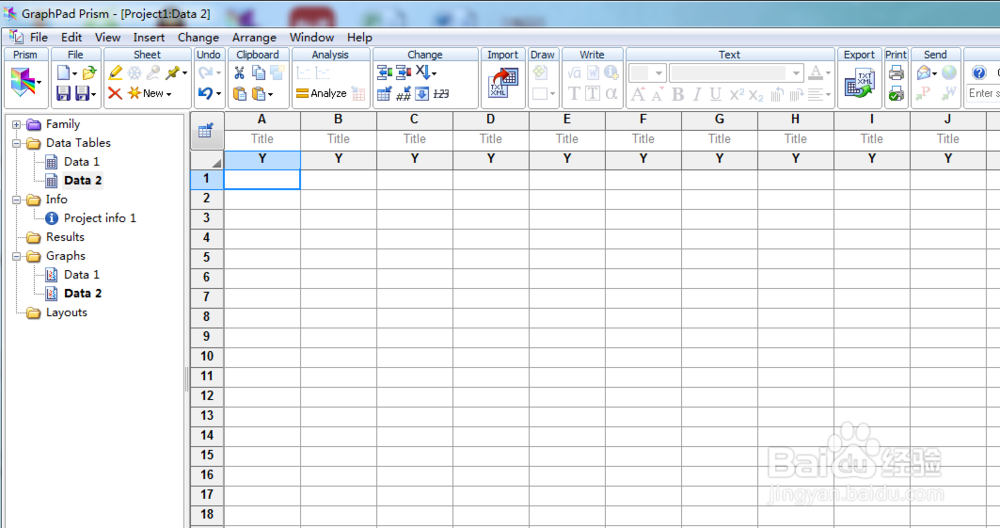
Task: Click the Save As floppy disk icon
Action: click(82, 93)
